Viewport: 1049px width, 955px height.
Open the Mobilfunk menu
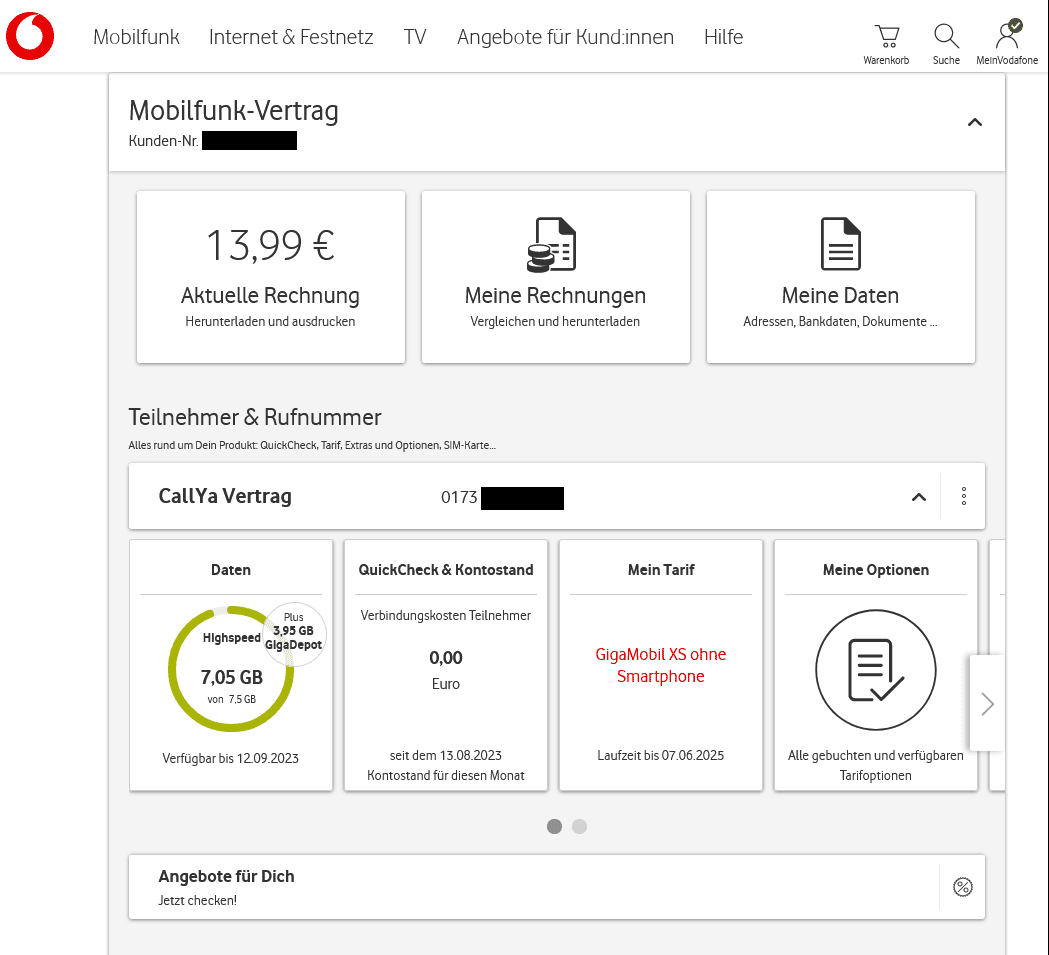click(x=136, y=37)
